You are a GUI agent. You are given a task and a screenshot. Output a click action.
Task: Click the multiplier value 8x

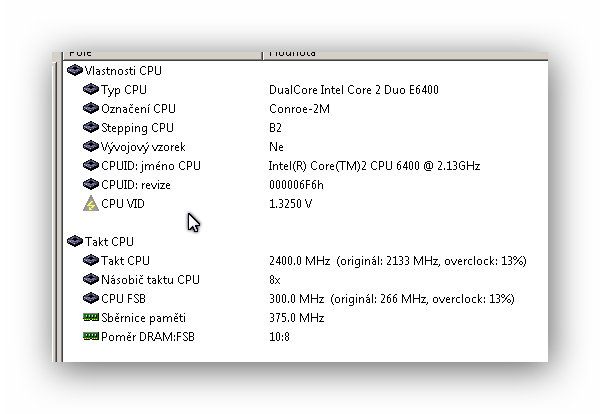tap(274, 280)
